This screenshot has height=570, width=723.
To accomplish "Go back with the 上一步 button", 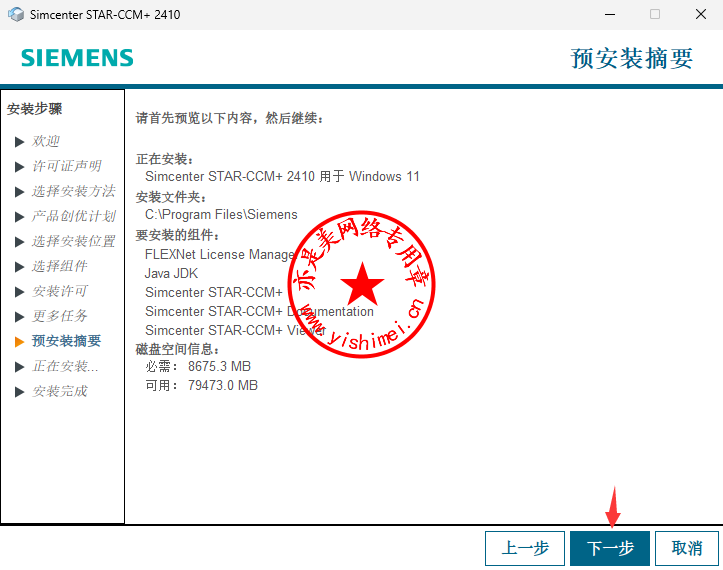I will pos(525,548).
